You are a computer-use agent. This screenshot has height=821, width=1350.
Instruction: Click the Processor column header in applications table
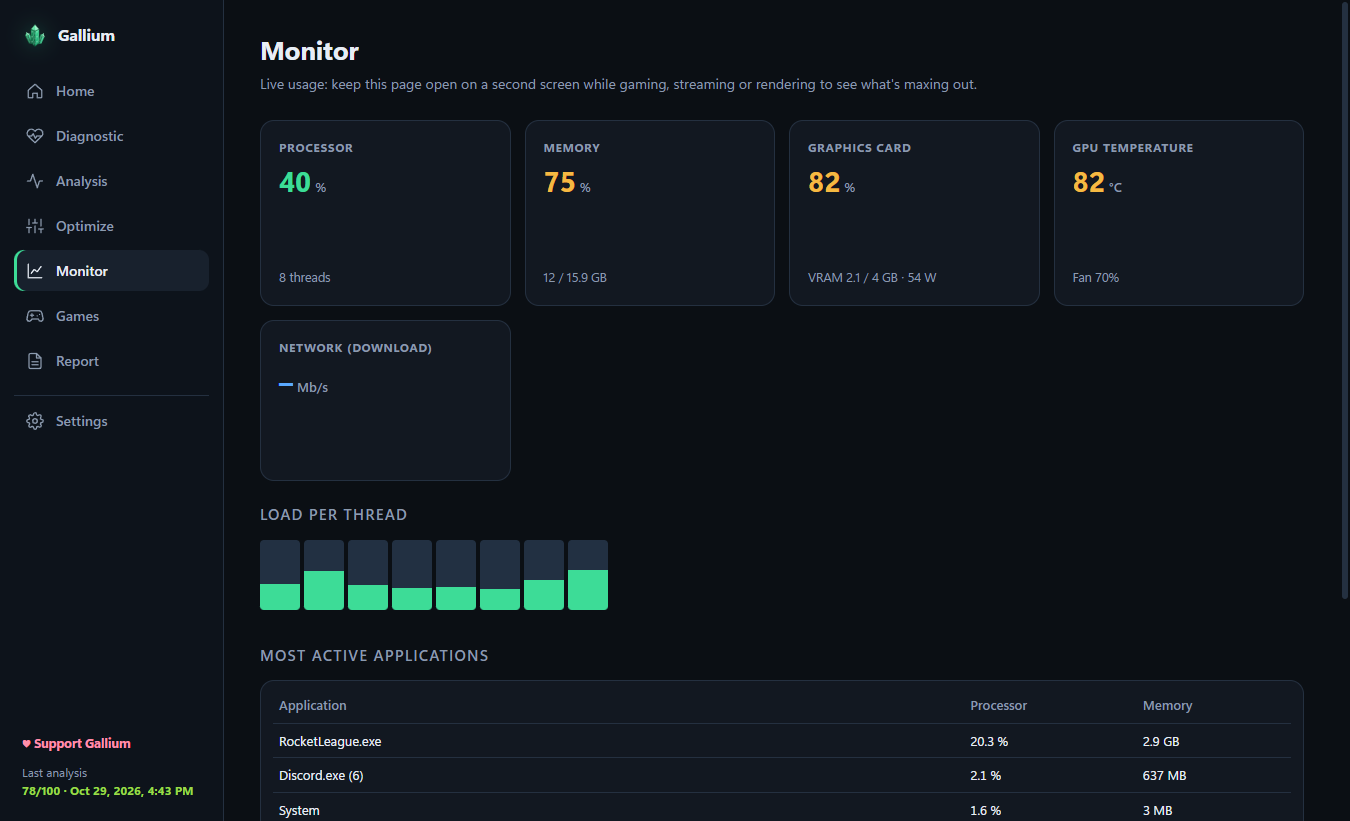pyautogui.click(x=999, y=706)
